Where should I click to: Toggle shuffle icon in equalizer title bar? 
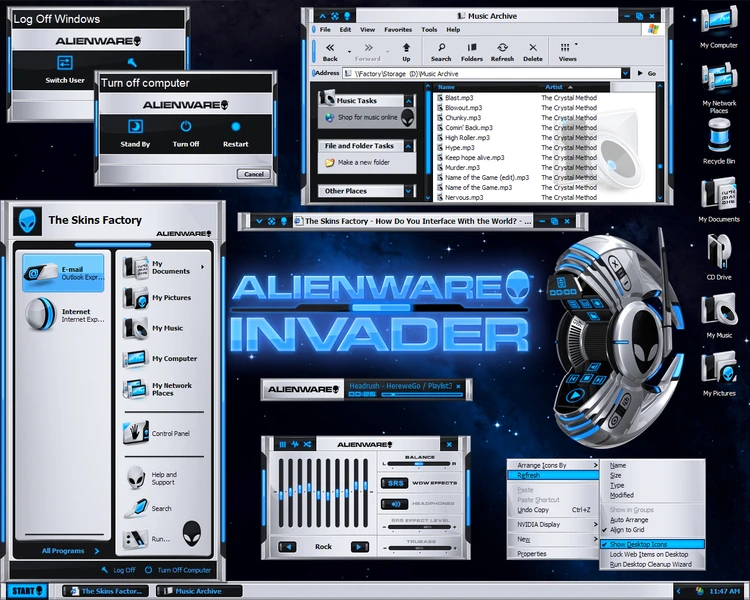click(307, 444)
